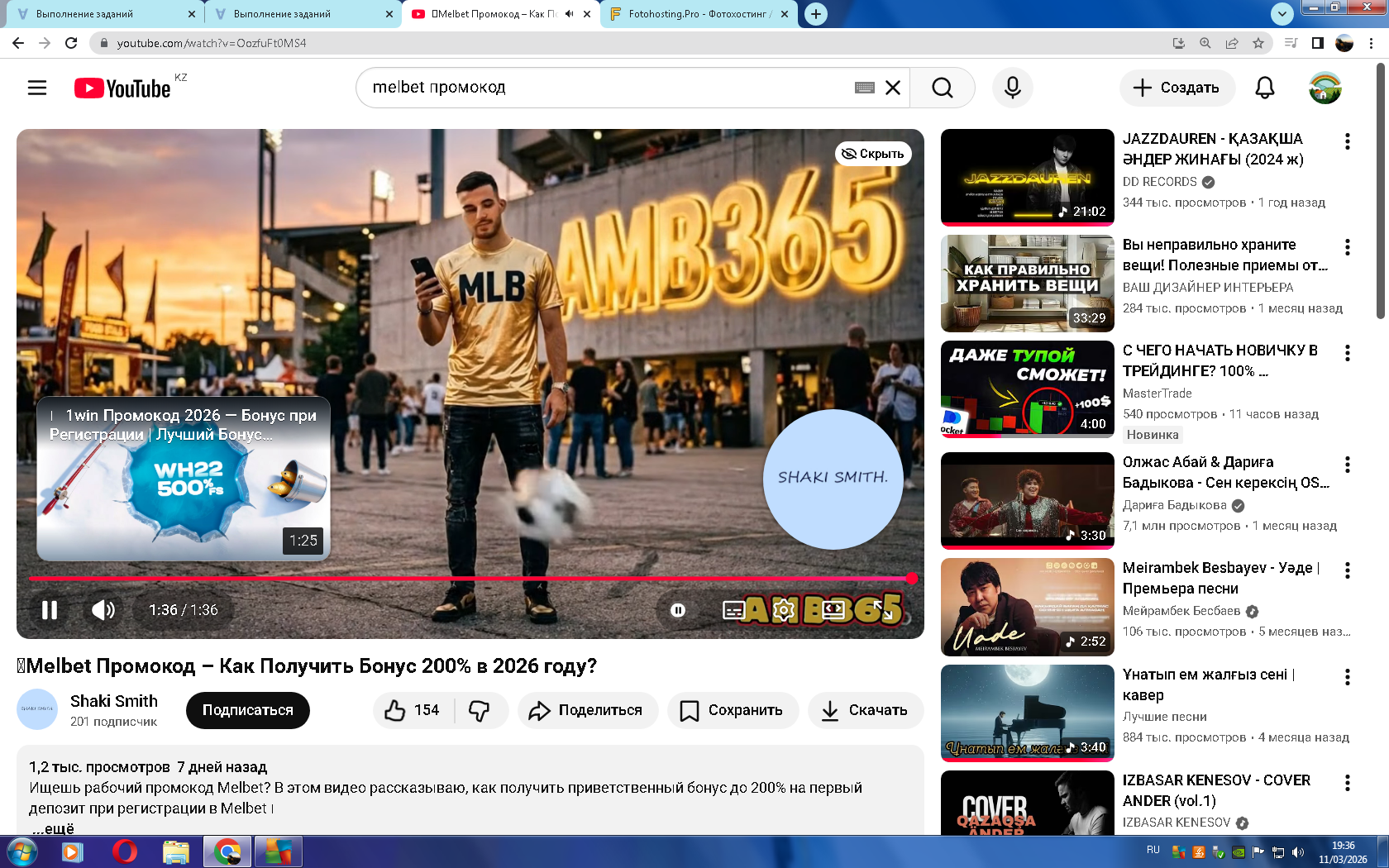Open player settings gear
Screen dimensions: 1389x868
point(783,610)
